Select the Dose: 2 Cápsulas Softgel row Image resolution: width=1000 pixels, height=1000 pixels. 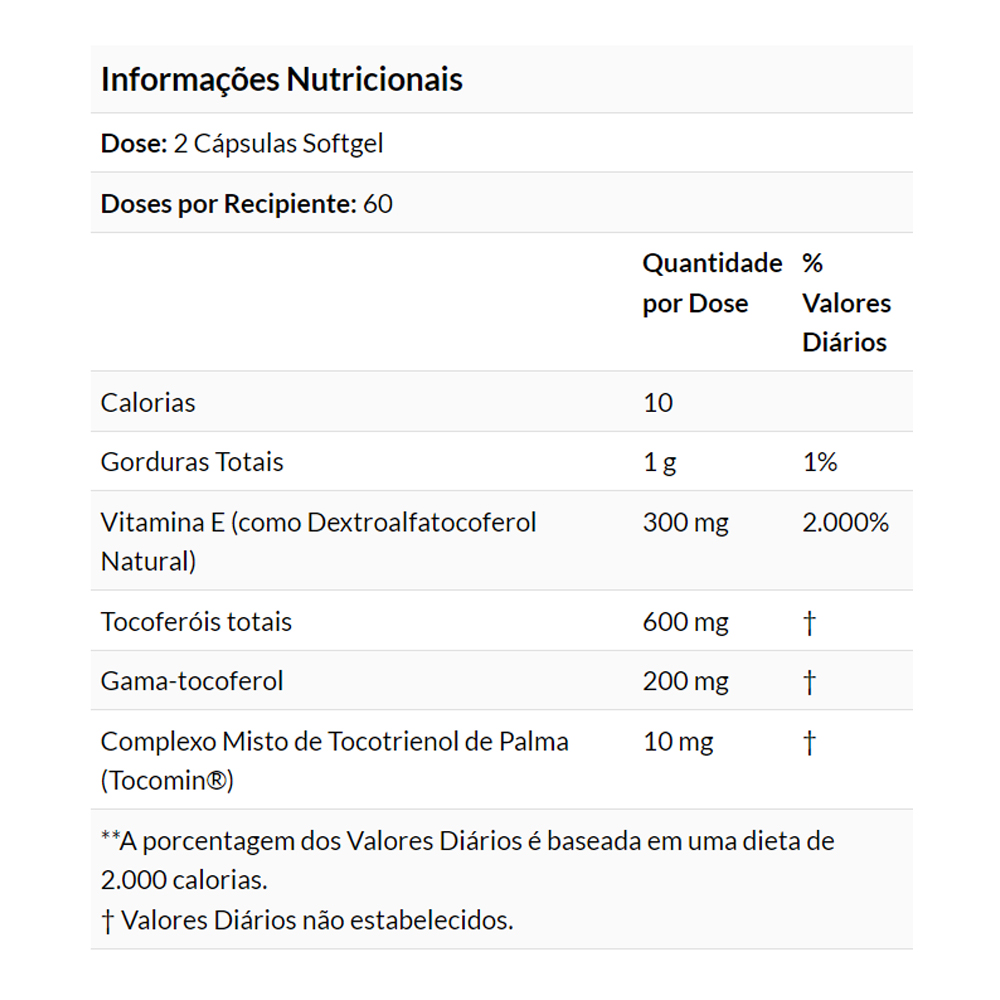[x=501, y=143]
